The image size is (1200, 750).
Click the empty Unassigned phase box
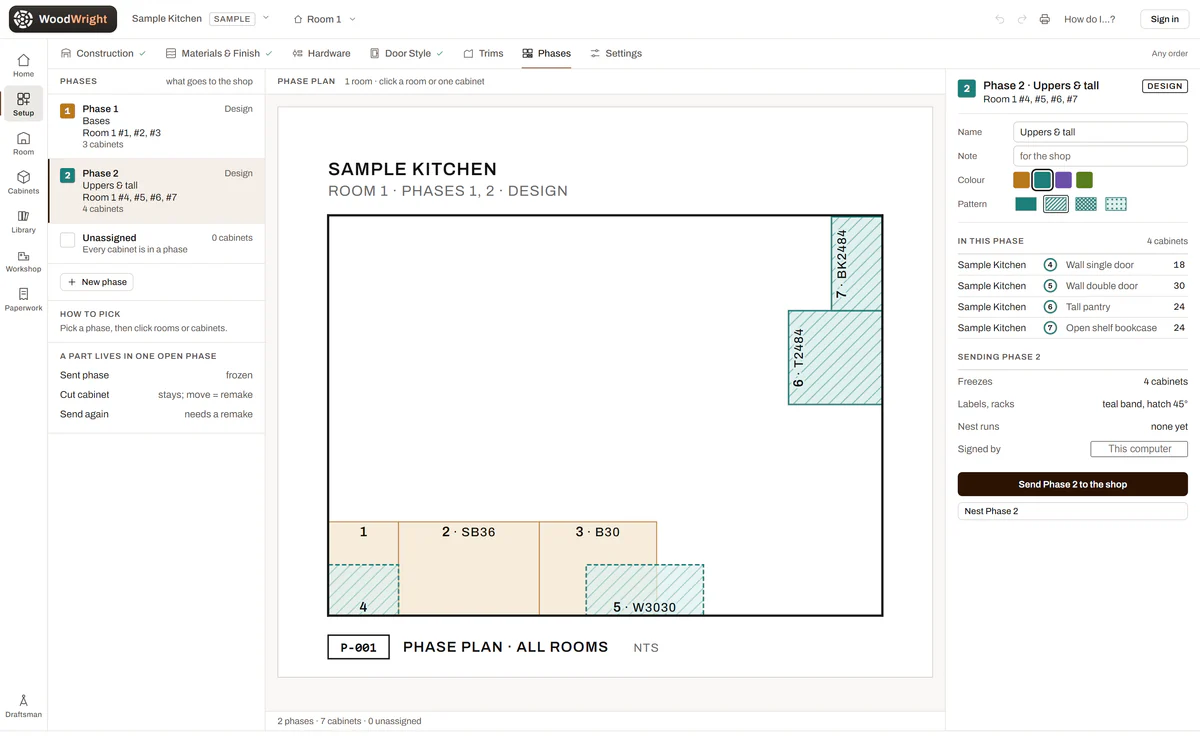[x=67, y=240]
